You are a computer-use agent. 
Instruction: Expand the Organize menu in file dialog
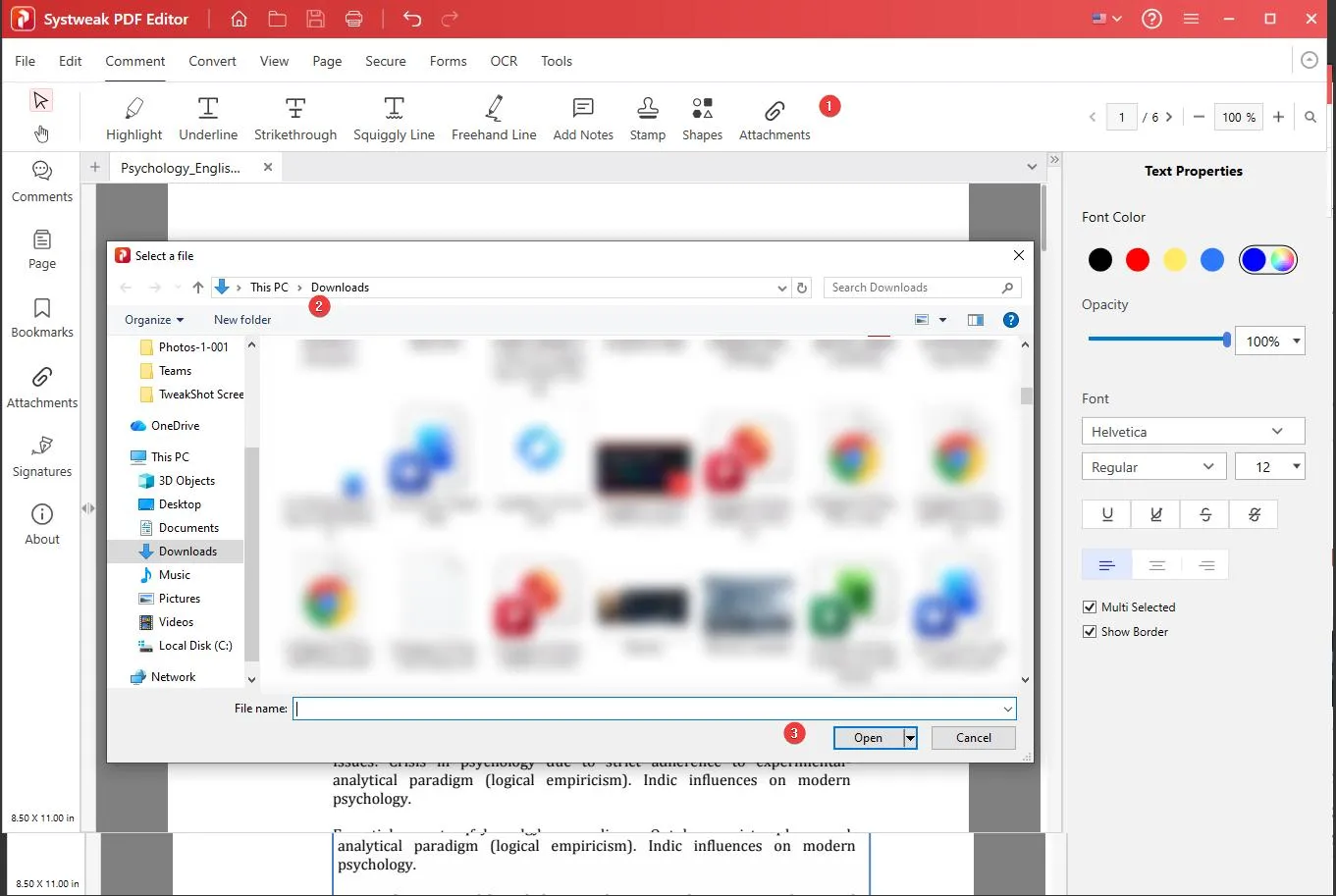pyautogui.click(x=153, y=319)
